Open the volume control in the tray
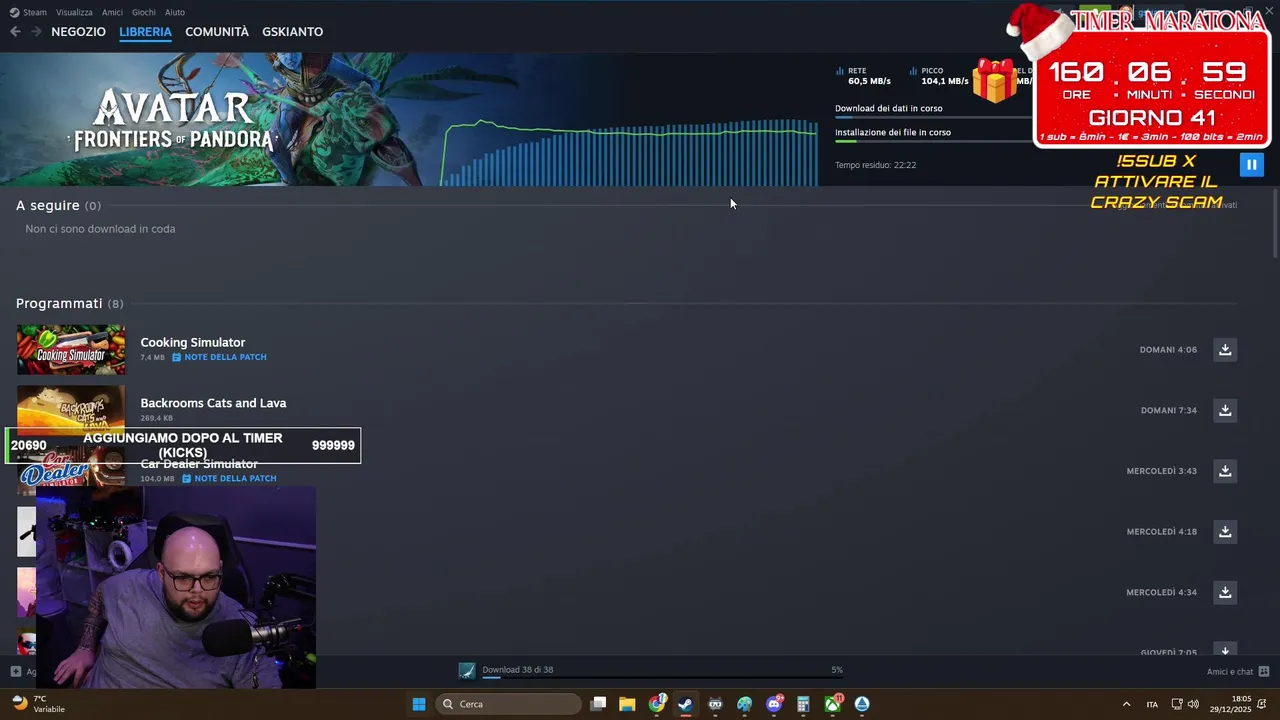The image size is (1280, 720). pos(1193,704)
